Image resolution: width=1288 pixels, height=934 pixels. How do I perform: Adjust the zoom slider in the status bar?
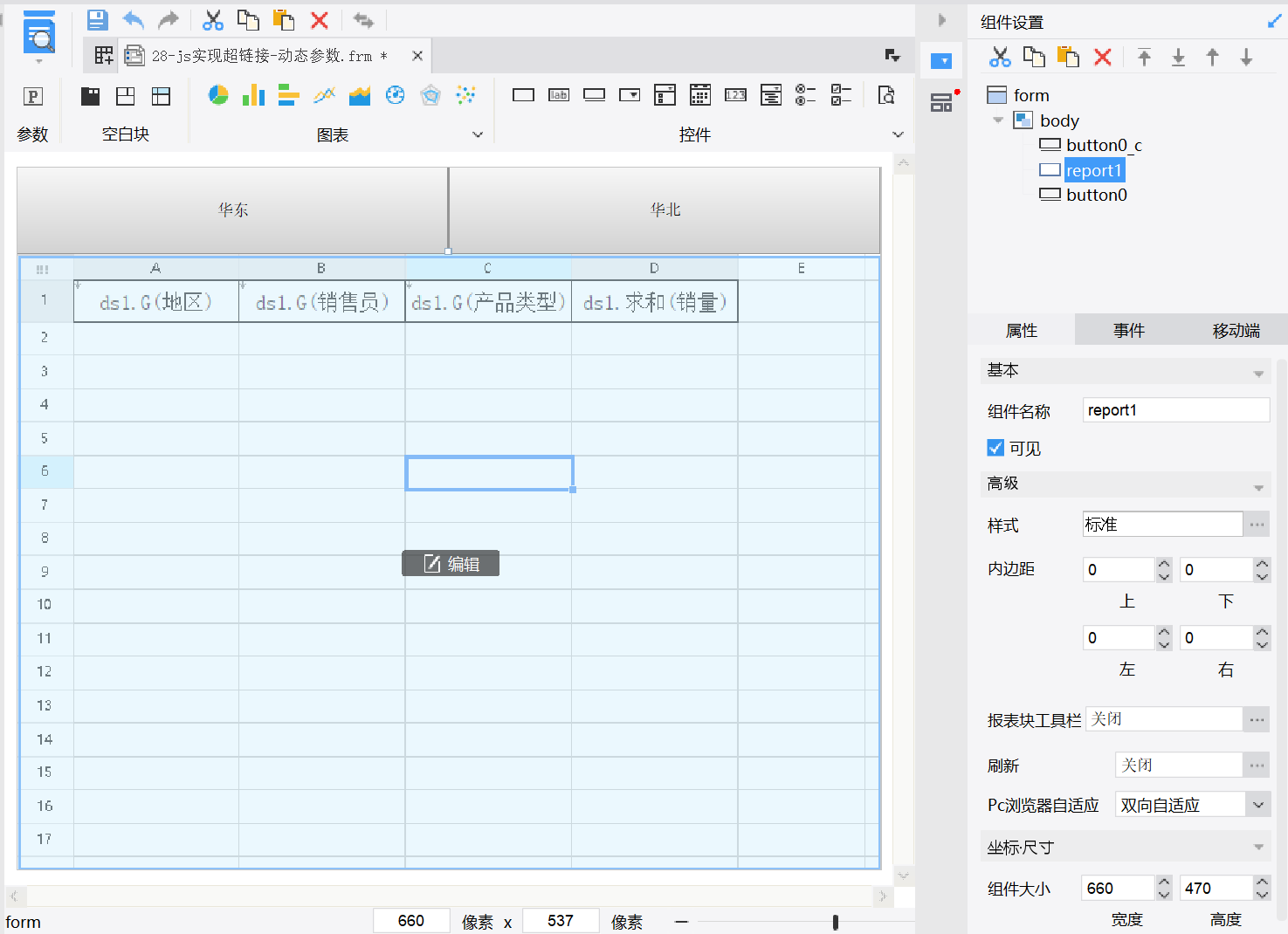[836, 922]
